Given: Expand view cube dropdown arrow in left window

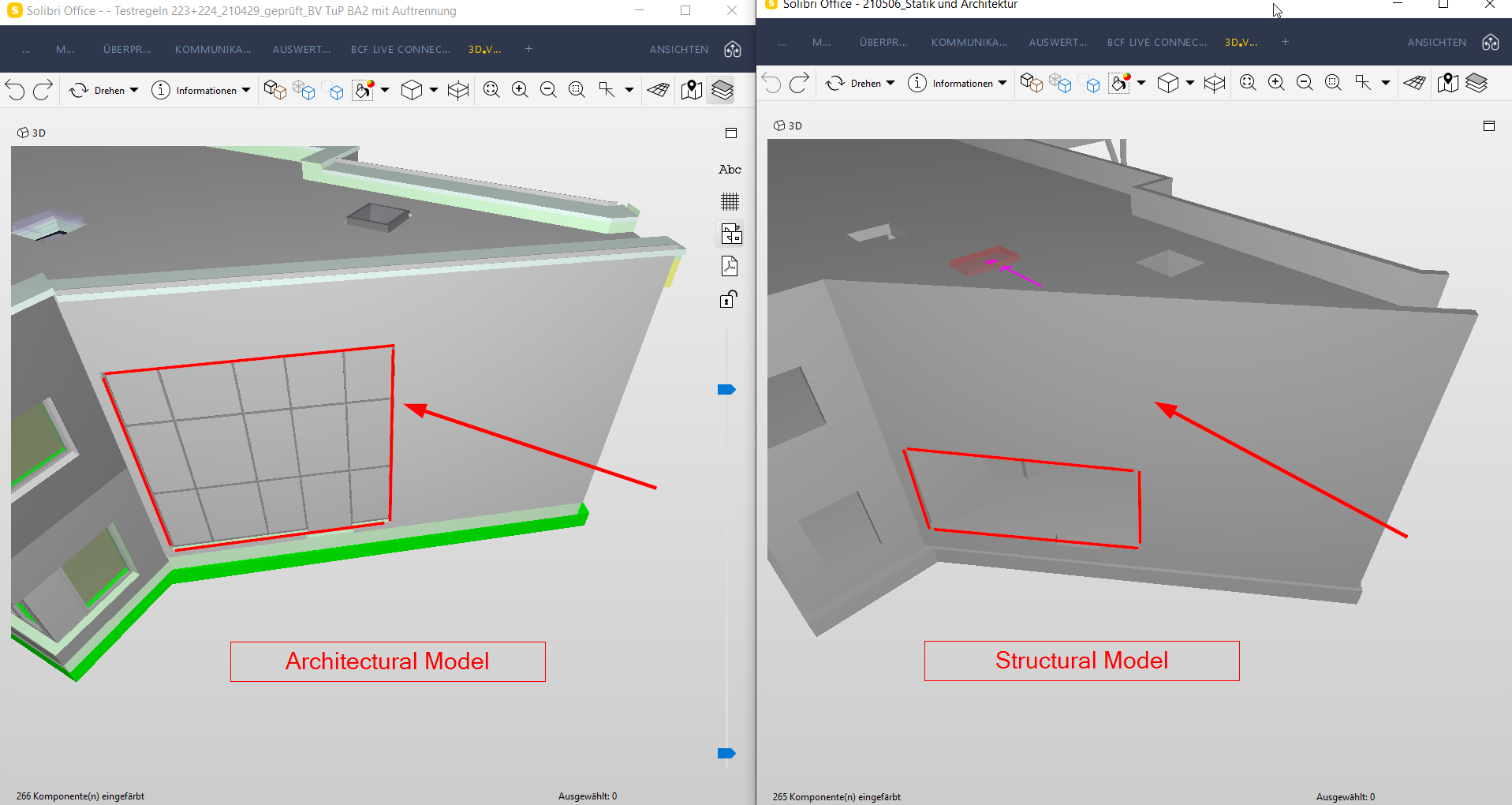Looking at the screenshot, I should click(x=434, y=90).
